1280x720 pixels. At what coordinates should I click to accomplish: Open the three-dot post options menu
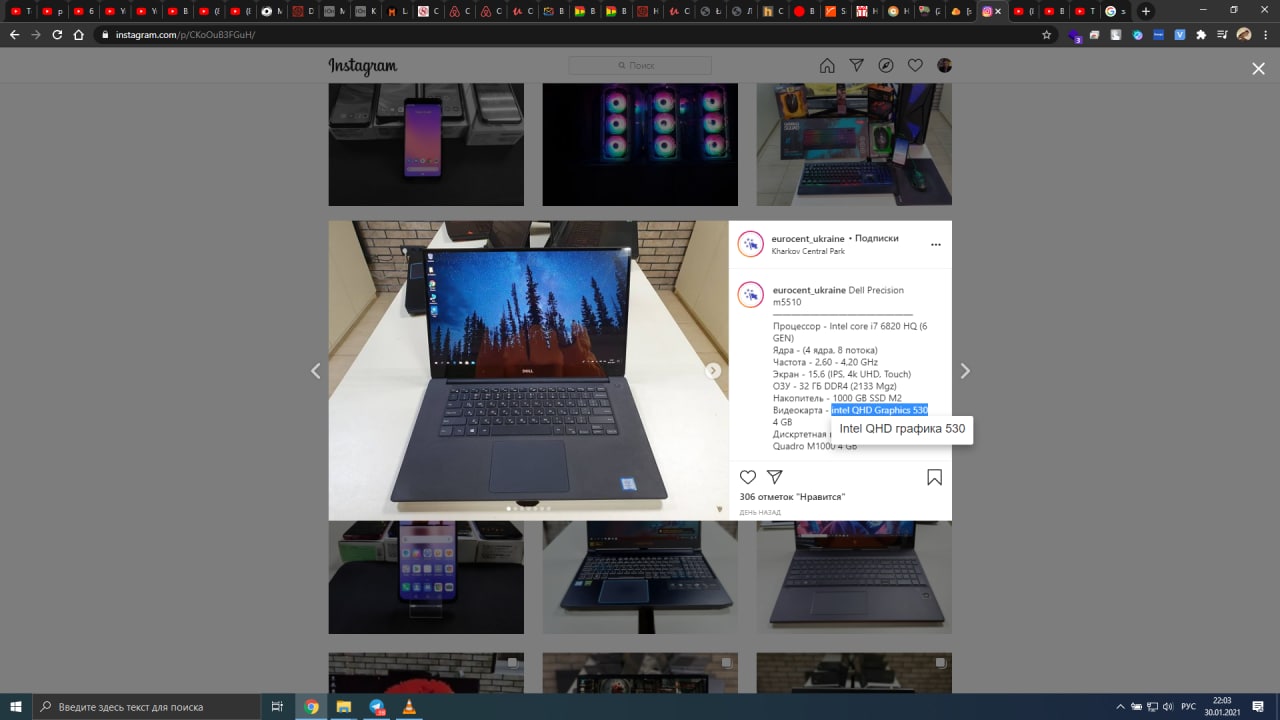(x=936, y=244)
